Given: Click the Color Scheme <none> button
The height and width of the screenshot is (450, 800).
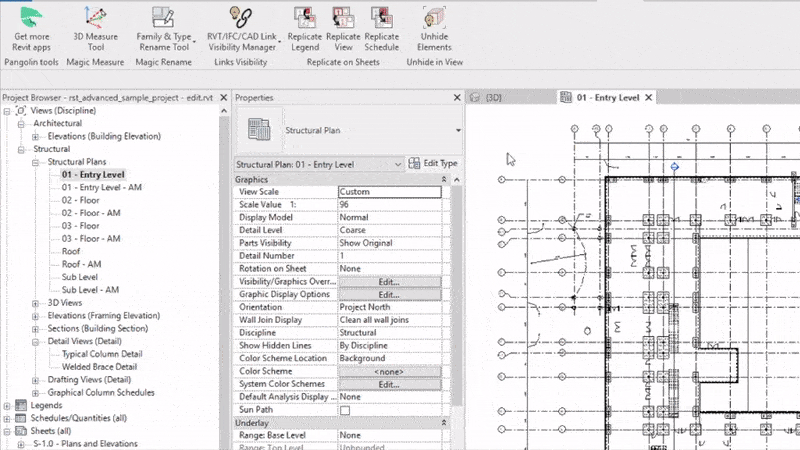Looking at the screenshot, I should click(x=389, y=371).
